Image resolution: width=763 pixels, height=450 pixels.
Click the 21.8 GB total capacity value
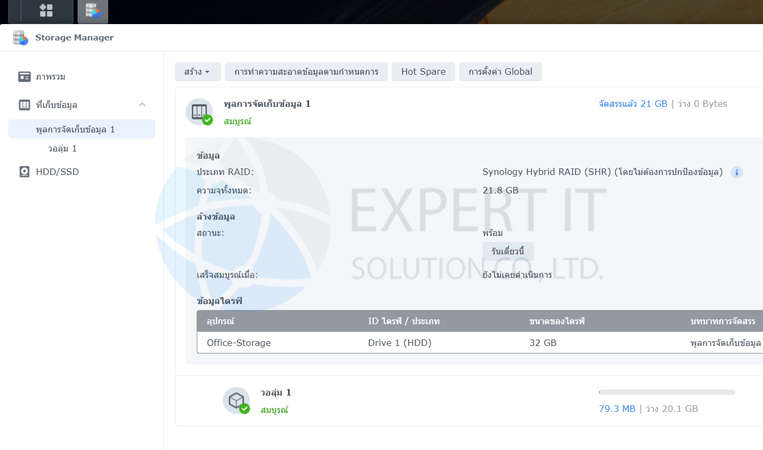click(x=500, y=190)
